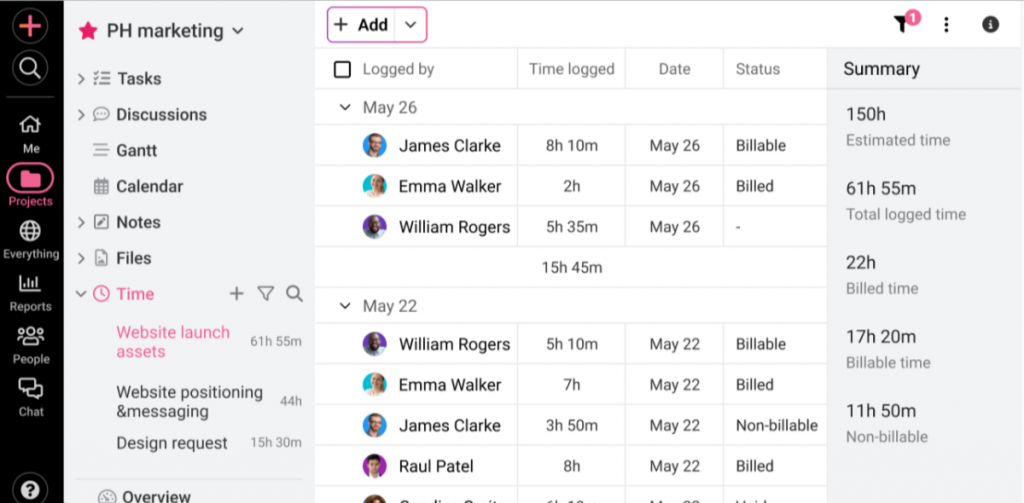Click '150h' estimated time value

point(865,114)
